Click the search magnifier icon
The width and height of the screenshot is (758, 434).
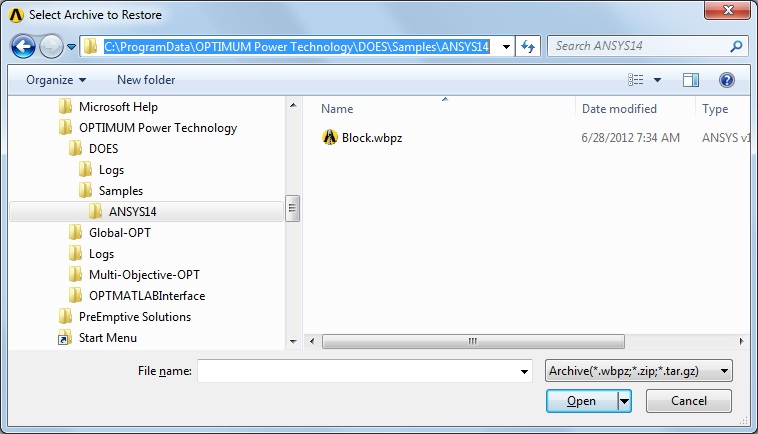click(x=736, y=46)
